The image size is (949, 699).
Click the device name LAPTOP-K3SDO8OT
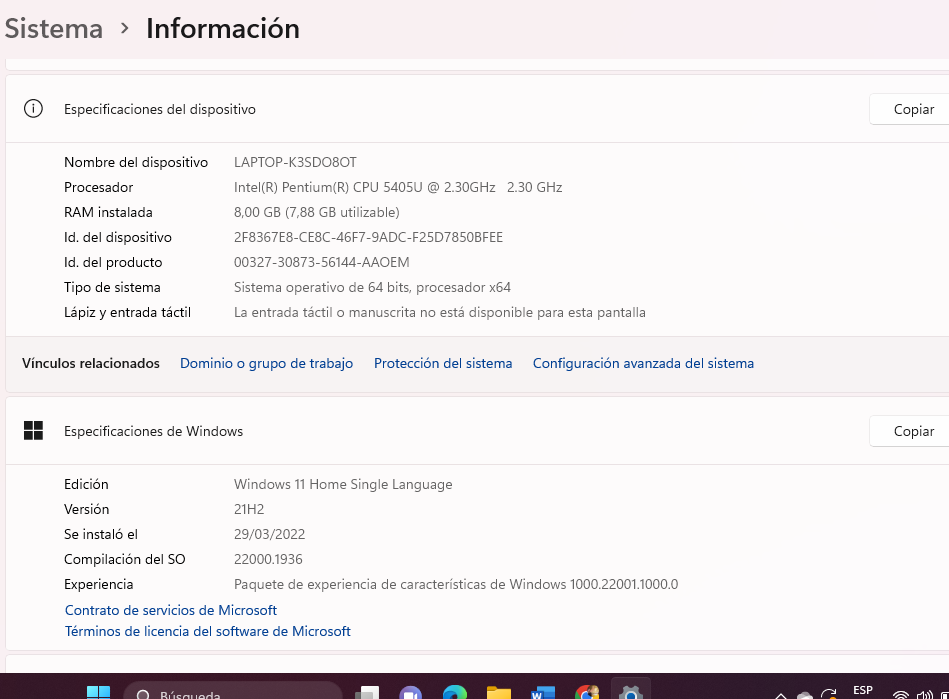click(x=295, y=162)
